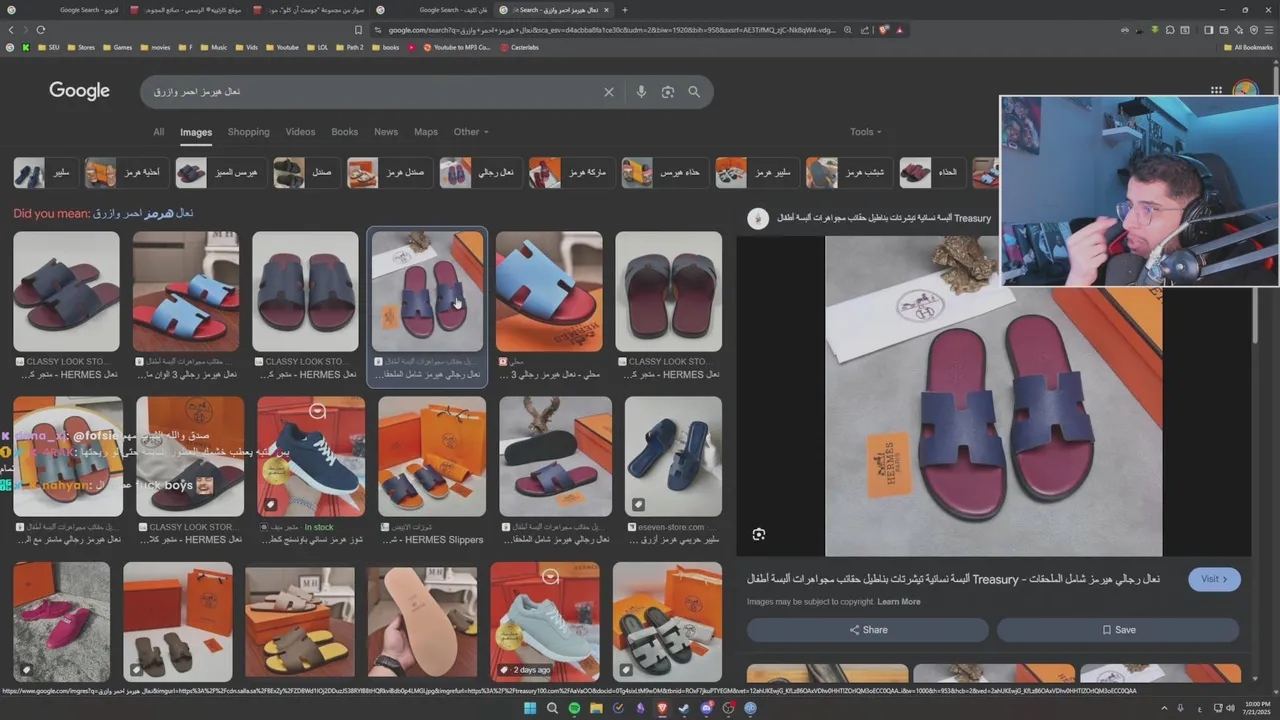The width and height of the screenshot is (1280, 720).
Task: Click Visit button for the image source
Action: [x=1214, y=579]
